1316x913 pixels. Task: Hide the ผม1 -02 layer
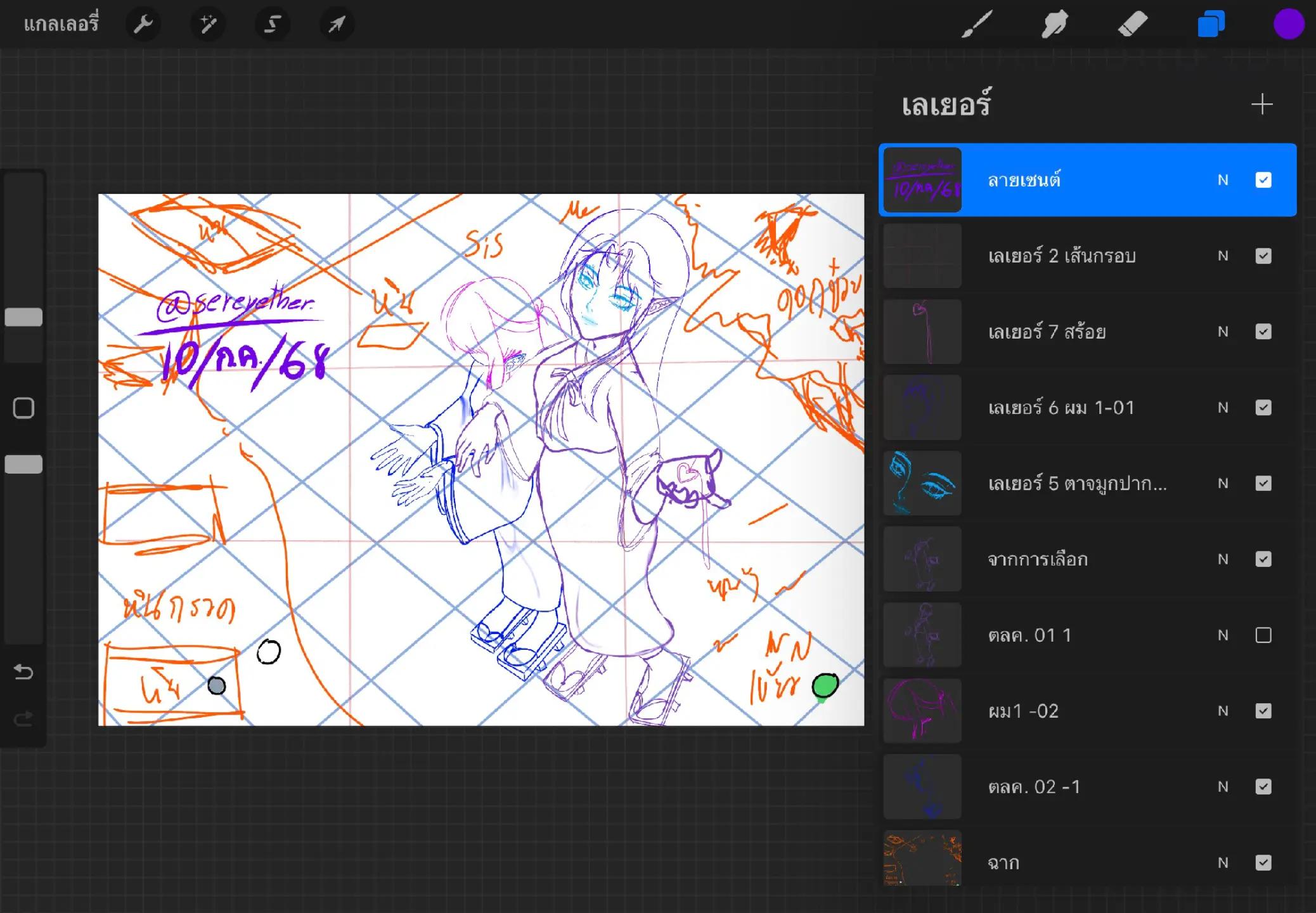click(x=1263, y=711)
